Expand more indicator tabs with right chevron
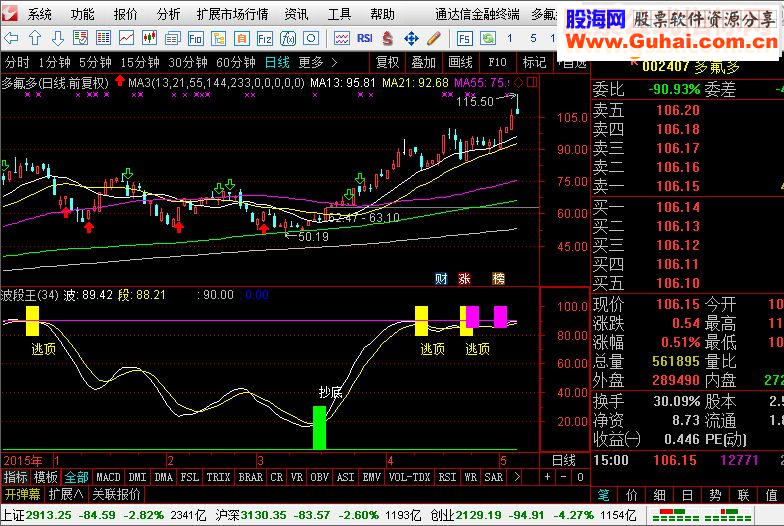The image size is (784, 526). (517, 477)
